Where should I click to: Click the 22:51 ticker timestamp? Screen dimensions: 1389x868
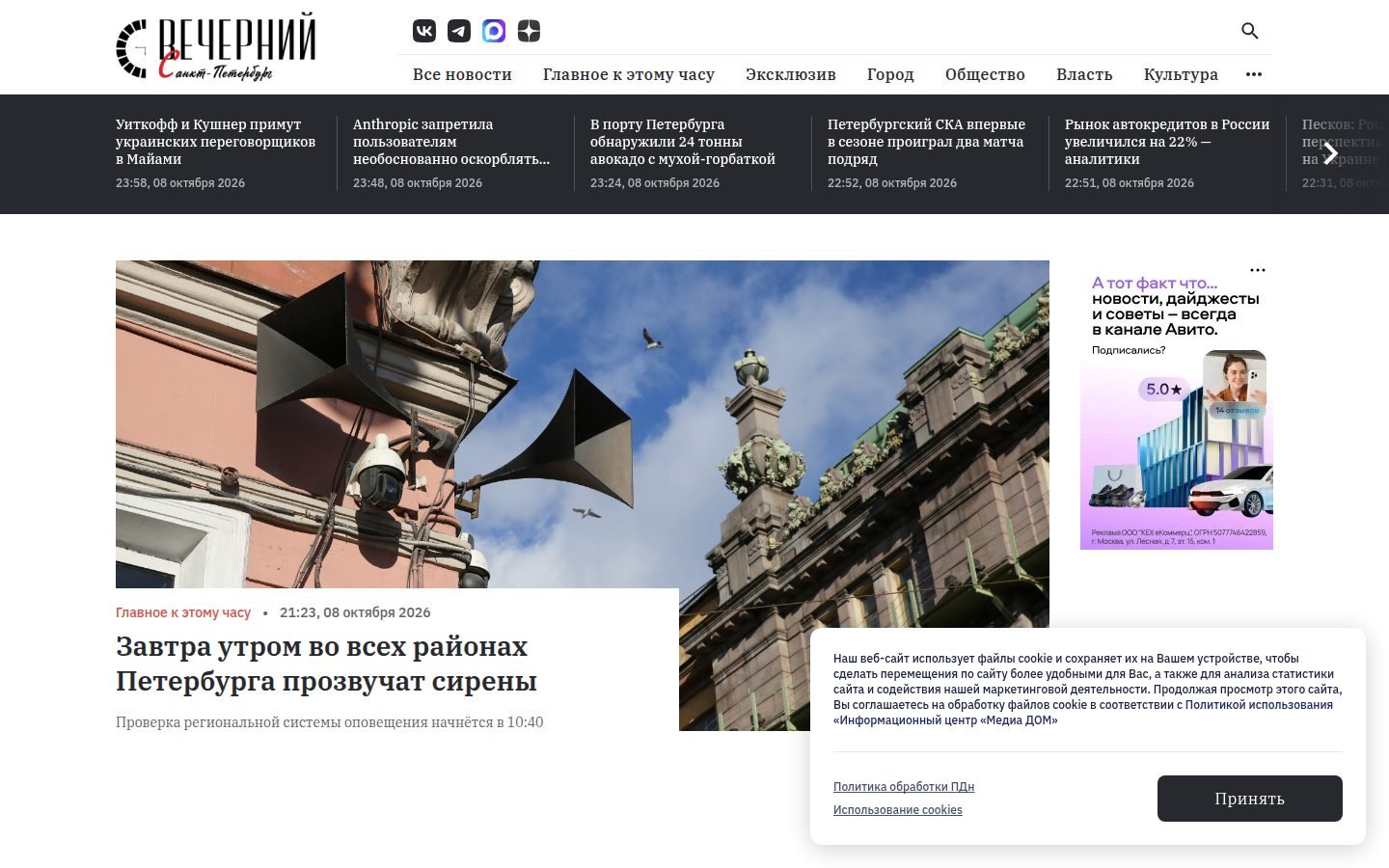click(1130, 183)
